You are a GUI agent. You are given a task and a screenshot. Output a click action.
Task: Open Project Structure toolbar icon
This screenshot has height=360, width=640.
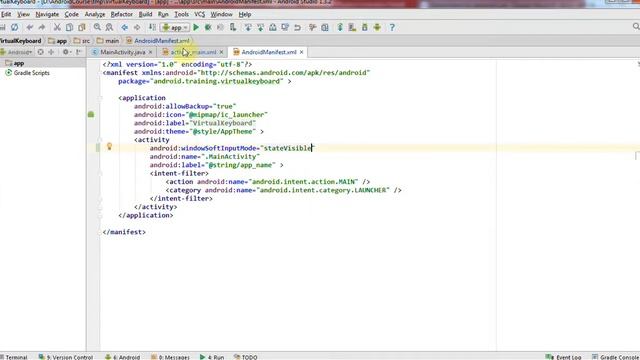[325, 27]
